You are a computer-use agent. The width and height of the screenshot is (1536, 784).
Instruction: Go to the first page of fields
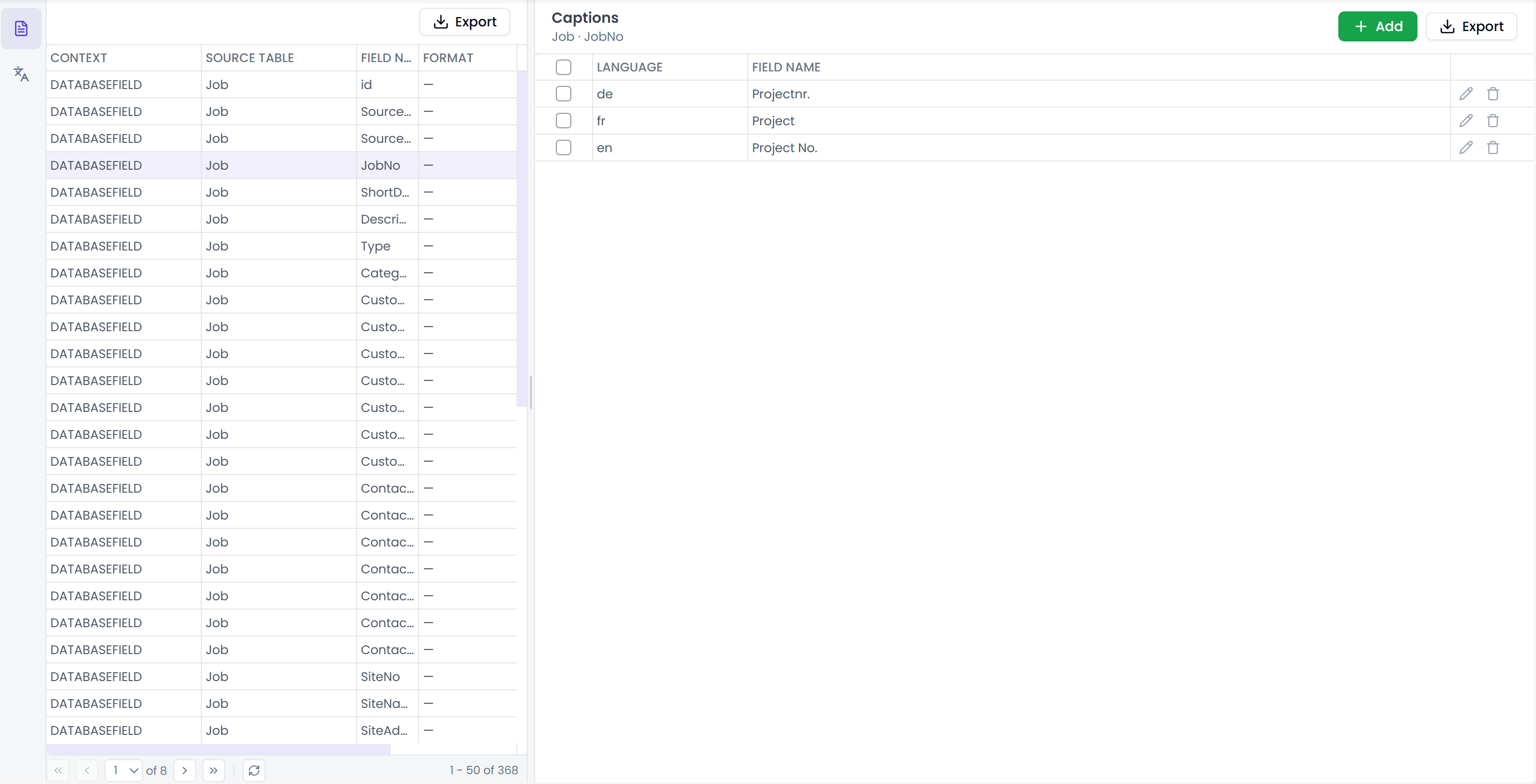(x=58, y=771)
